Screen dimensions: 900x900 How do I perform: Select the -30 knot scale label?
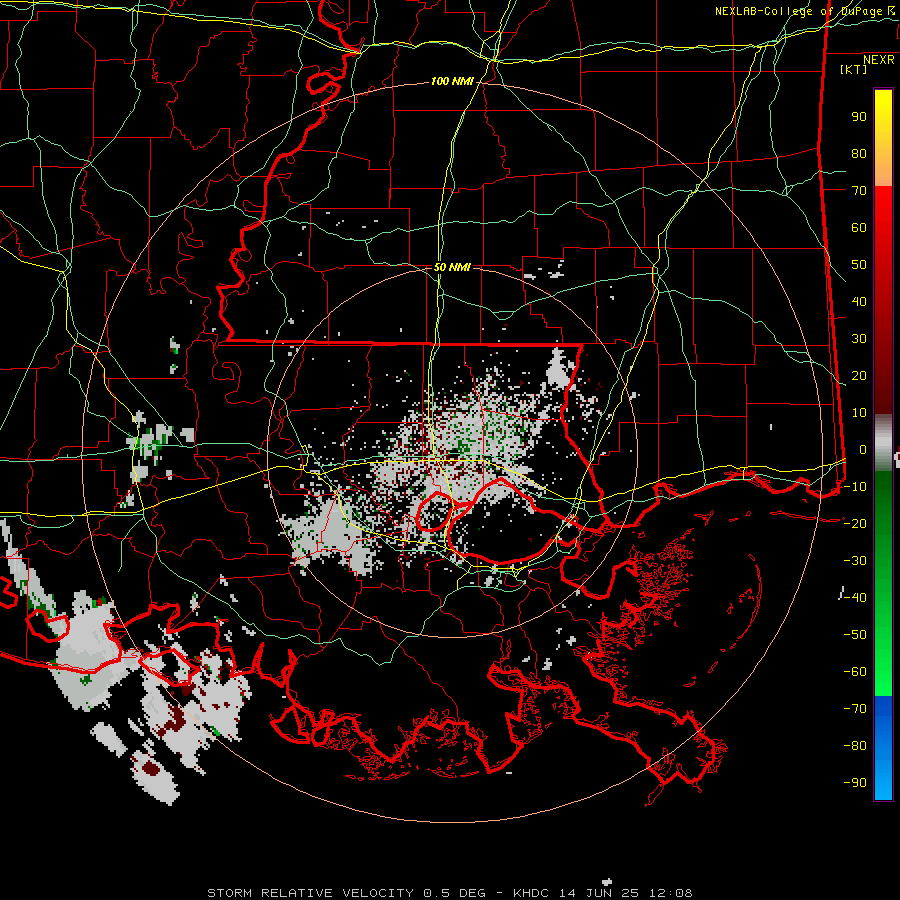pos(855,561)
